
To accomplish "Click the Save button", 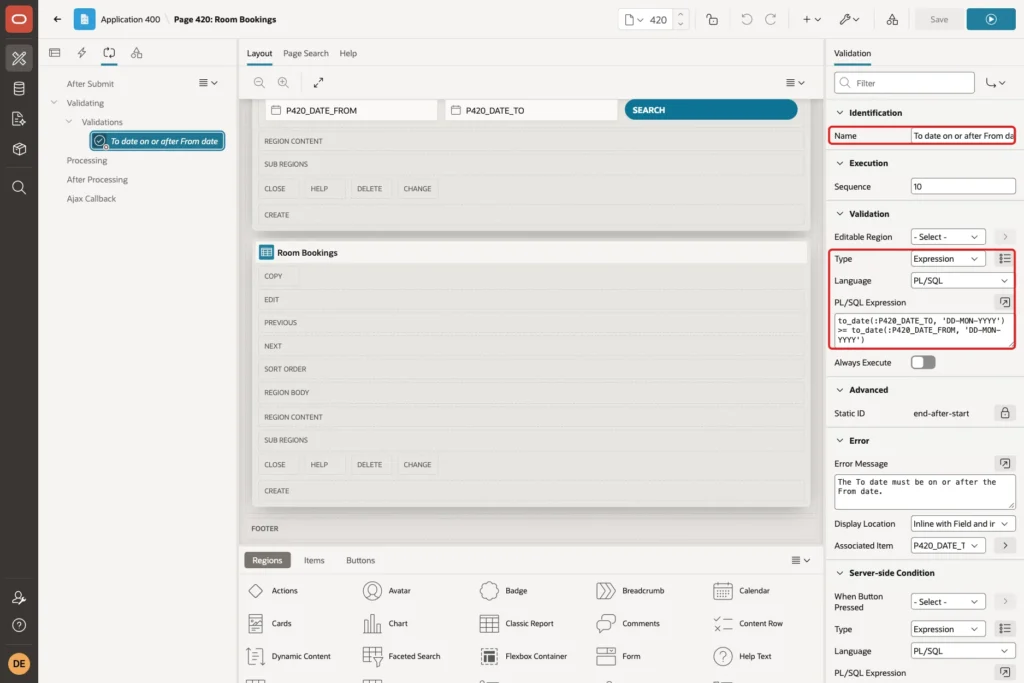I will coord(938,20).
